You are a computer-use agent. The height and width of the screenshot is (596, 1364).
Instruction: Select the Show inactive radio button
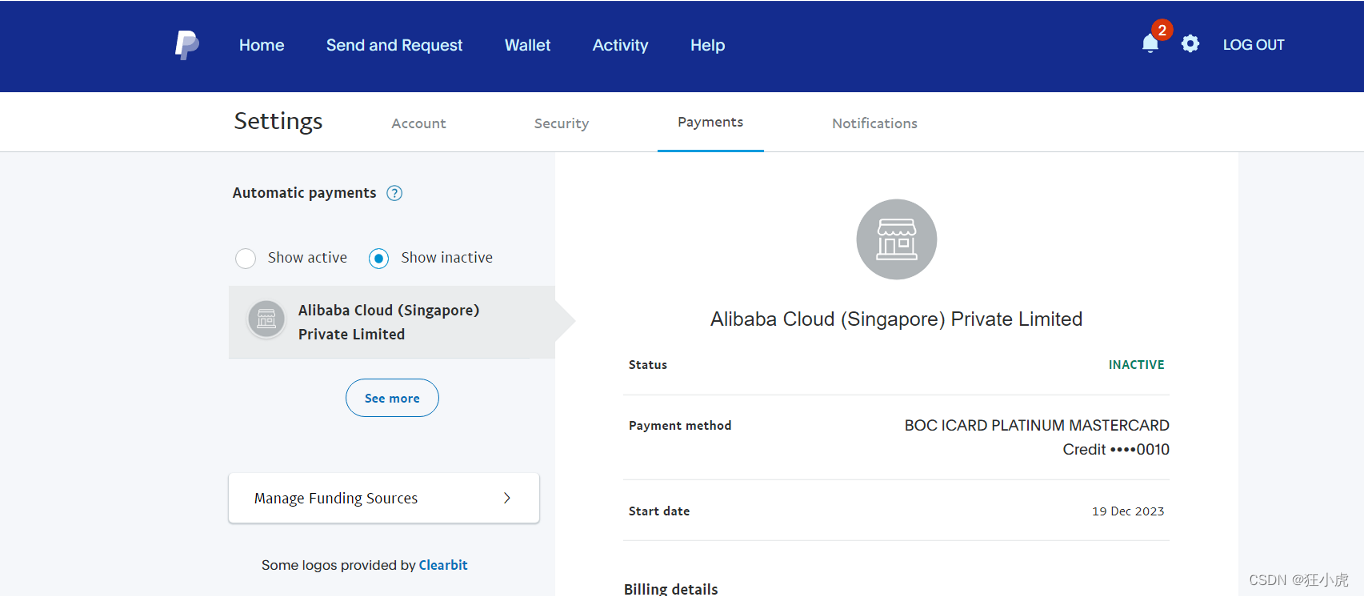coord(378,258)
